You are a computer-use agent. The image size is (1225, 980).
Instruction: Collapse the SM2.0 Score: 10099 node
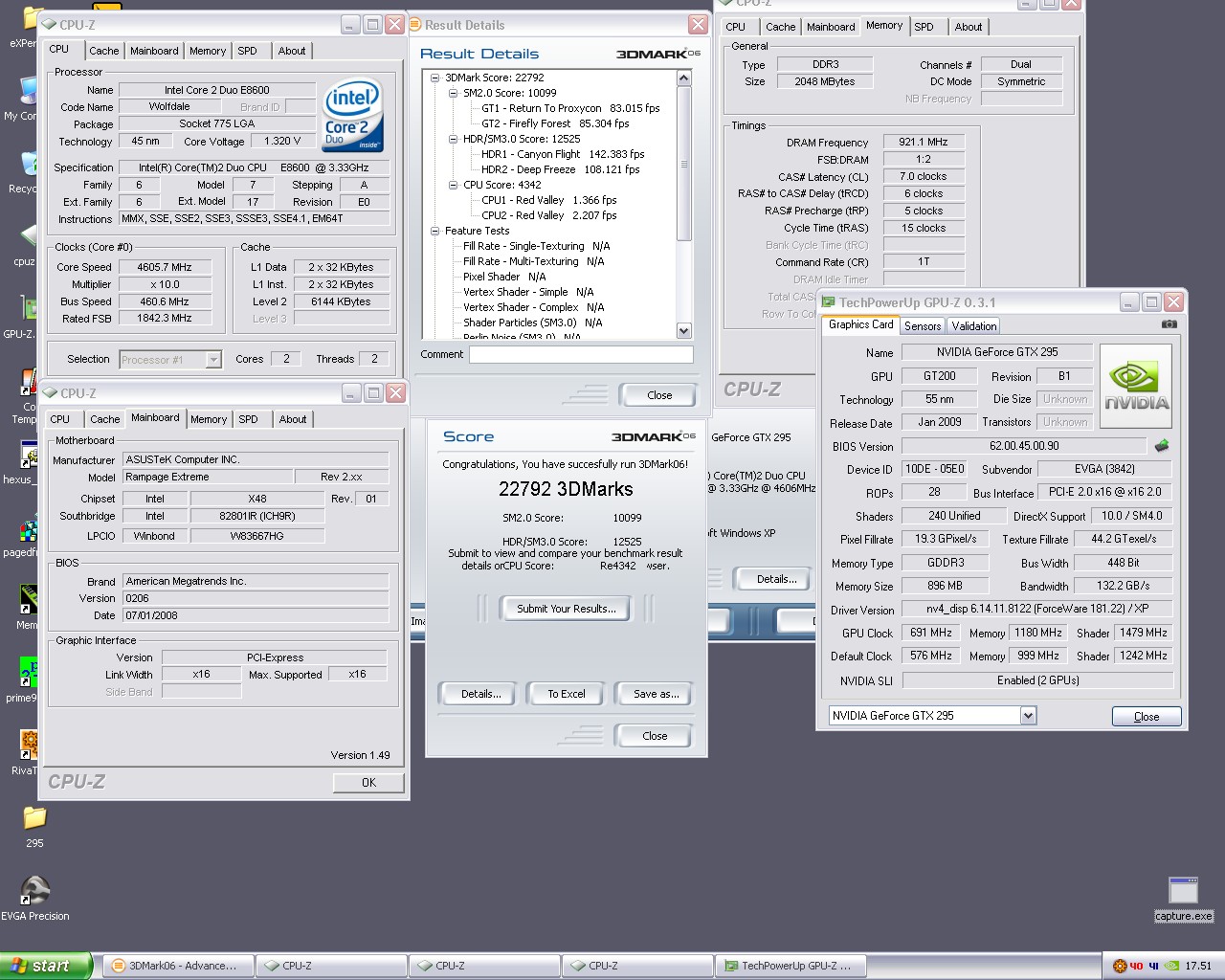click(x=454, y=93)
